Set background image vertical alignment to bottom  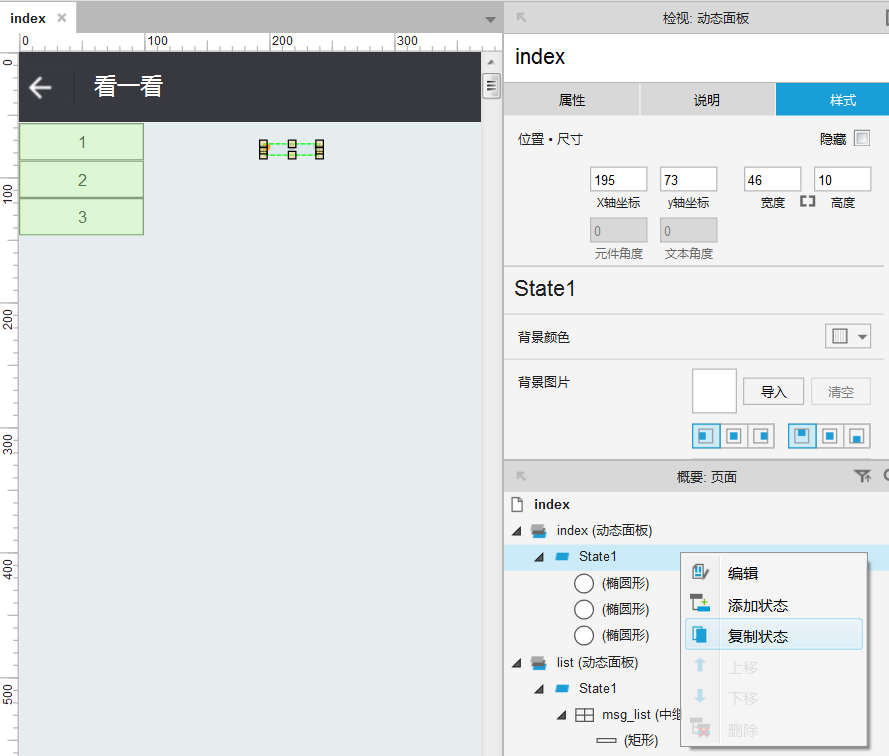857,436
